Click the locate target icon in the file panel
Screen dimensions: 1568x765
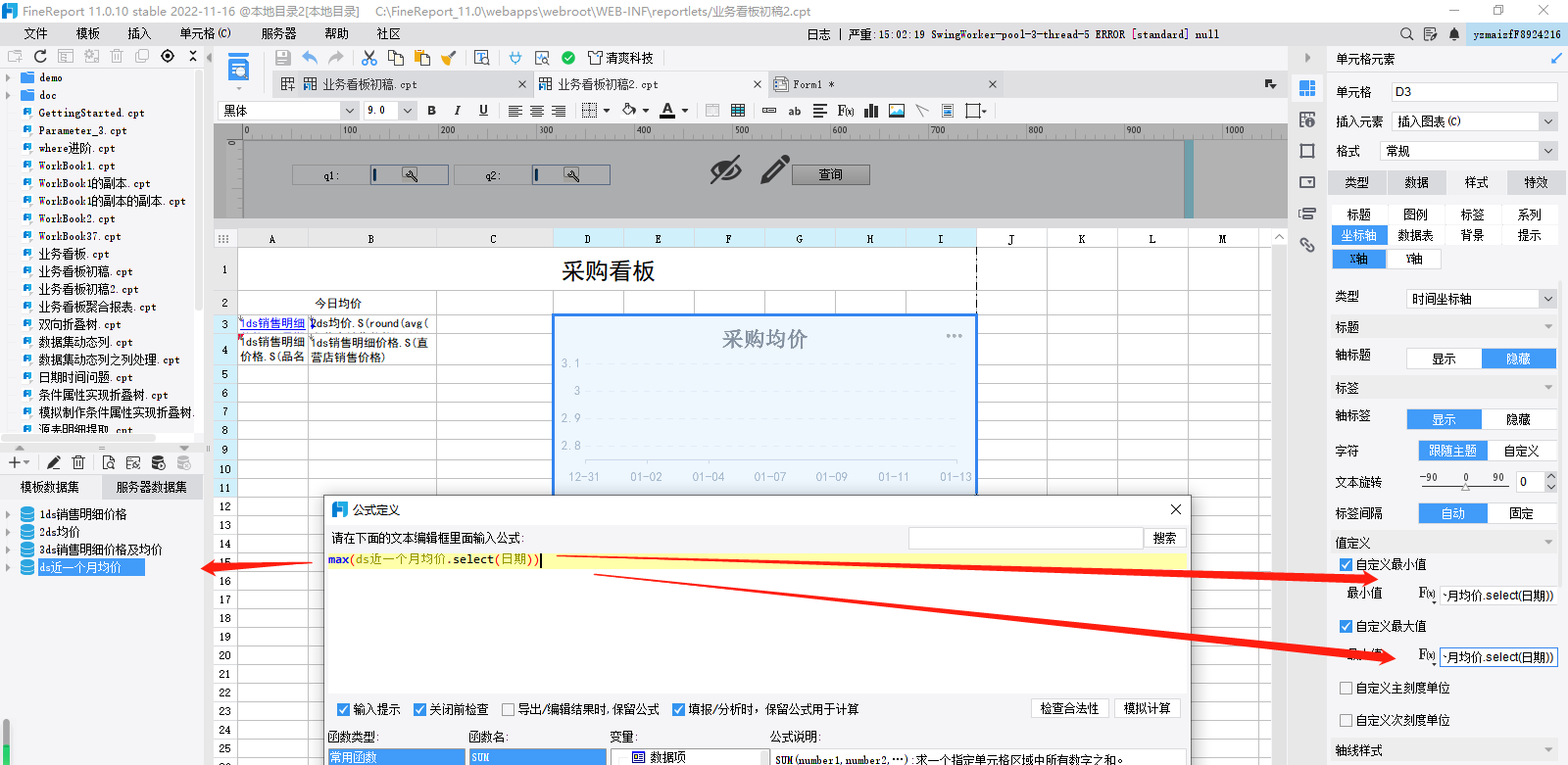[168, 56]
